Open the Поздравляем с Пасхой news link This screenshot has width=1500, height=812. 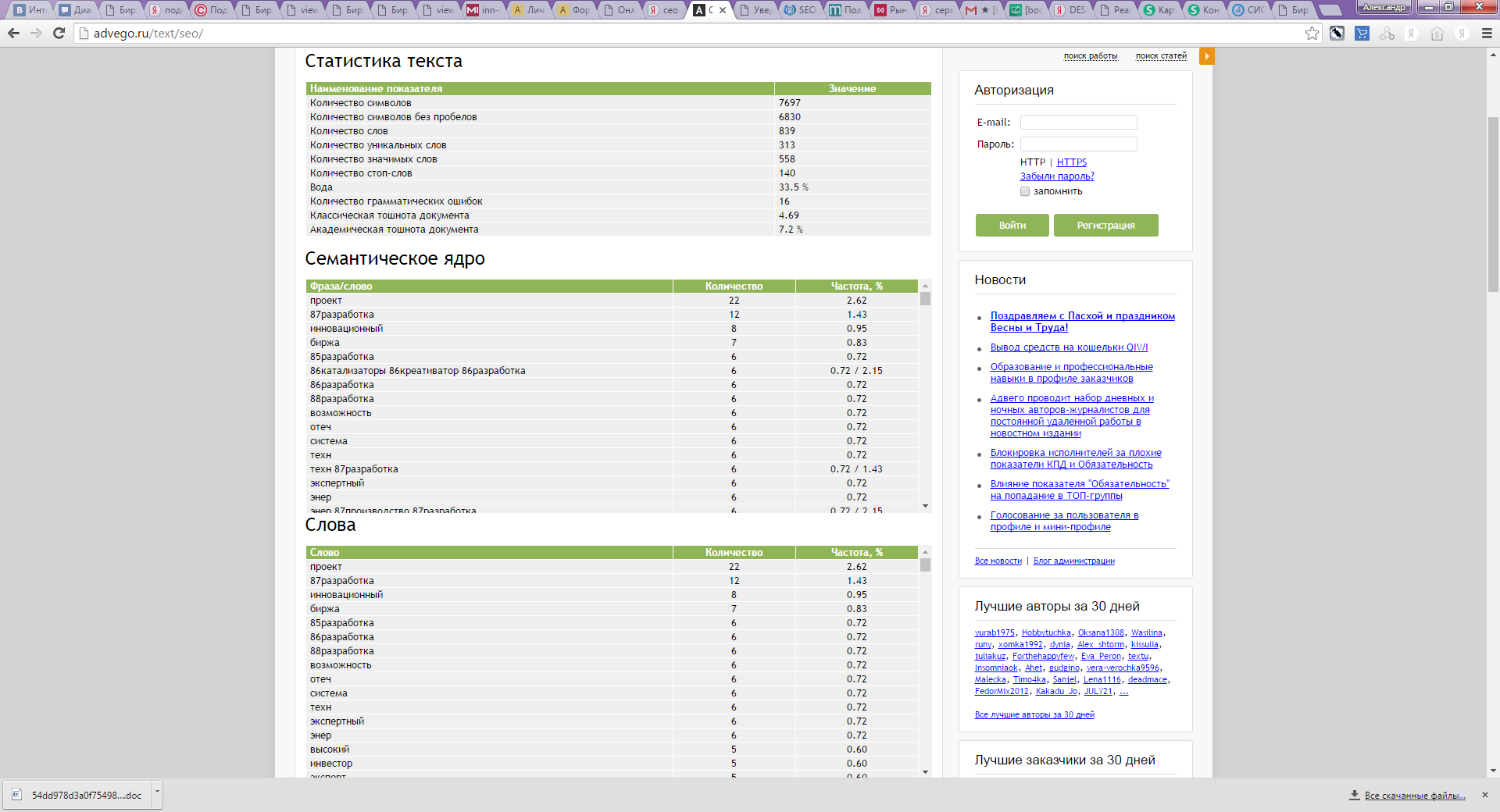tap(1083, 322)
